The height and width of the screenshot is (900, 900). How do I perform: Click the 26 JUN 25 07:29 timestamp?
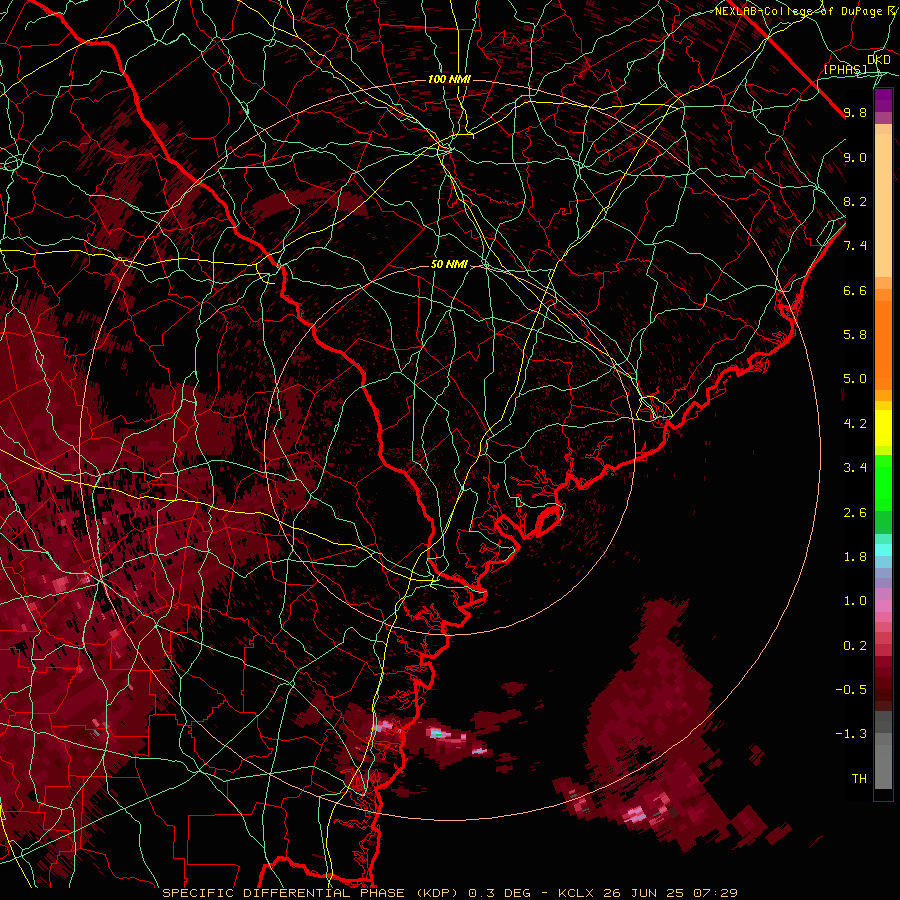670,893
